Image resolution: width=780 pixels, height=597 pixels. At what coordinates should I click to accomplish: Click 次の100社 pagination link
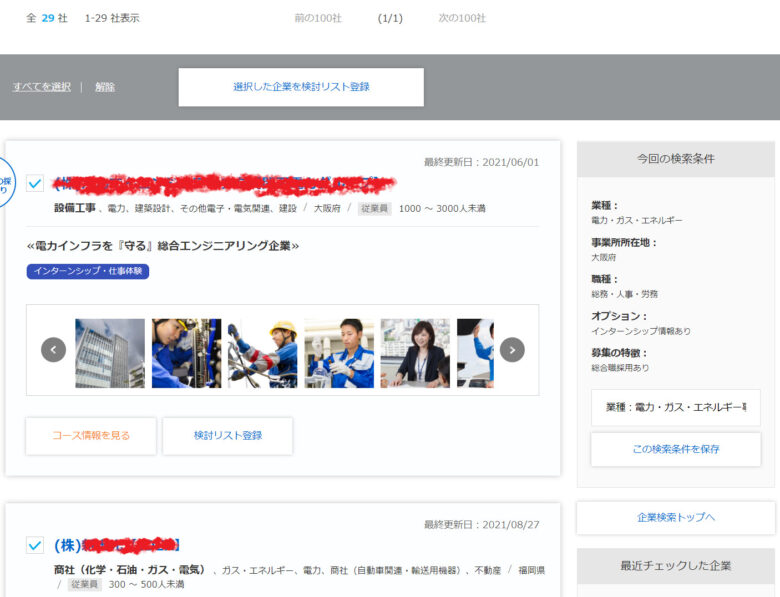pyautogui.click(x=462, y=18)
